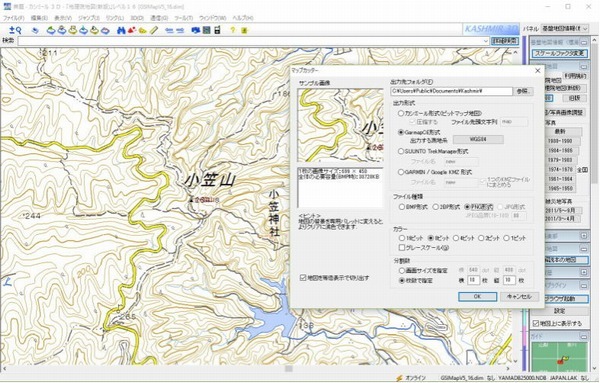Click the 縦 count input field
The height and width of the screenshot is (383, 600).
click(x=509, y=280)
